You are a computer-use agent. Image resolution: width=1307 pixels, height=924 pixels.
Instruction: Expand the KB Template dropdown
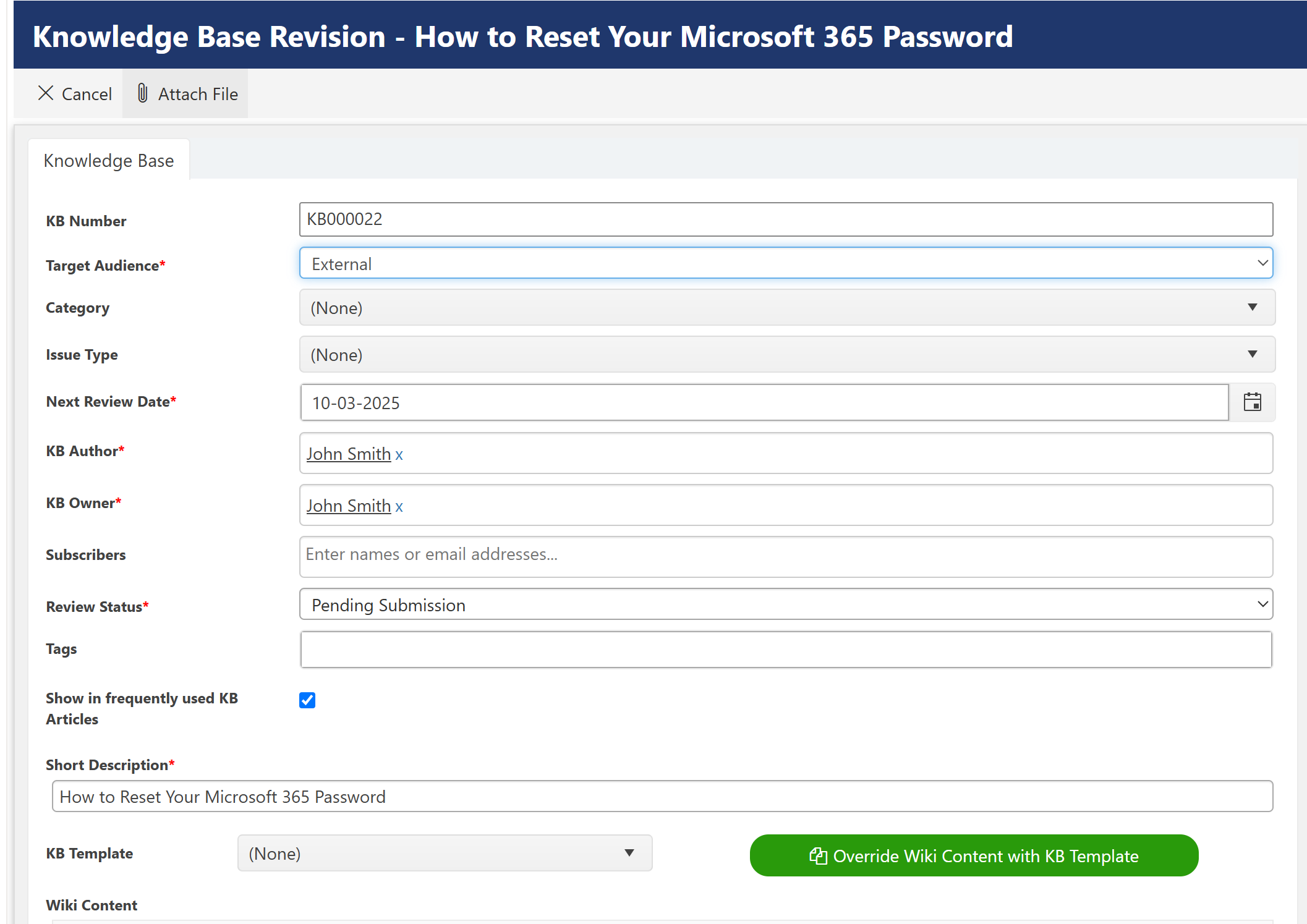[445, 854]
